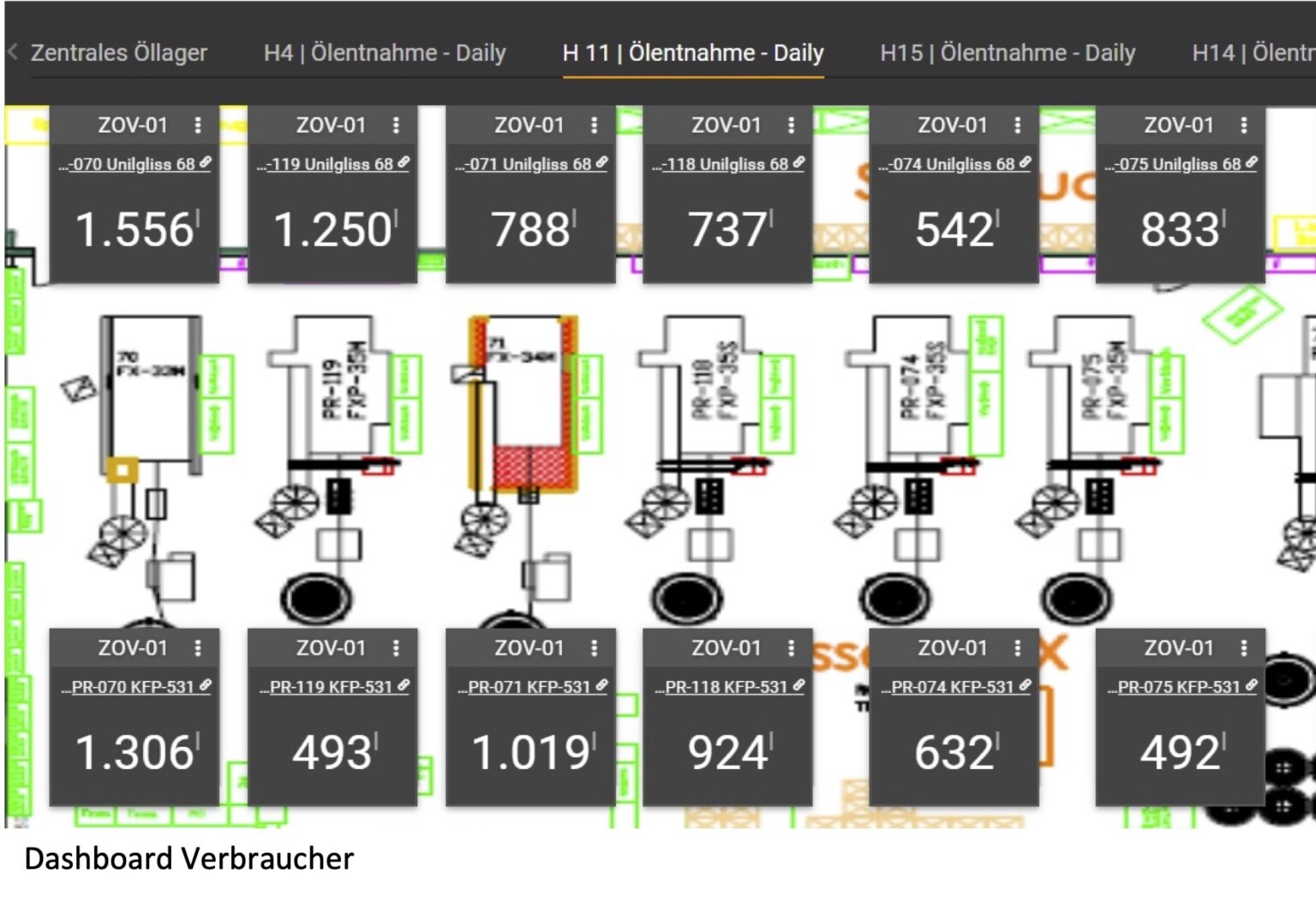Select the H 11 | Ölentnahme - Daily tab
This screenshot has width=1316, height=901.
[692, 53]
